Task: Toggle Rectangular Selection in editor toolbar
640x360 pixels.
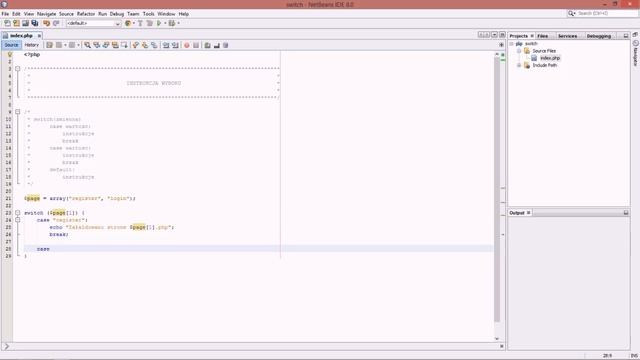Action: point(124,45)
